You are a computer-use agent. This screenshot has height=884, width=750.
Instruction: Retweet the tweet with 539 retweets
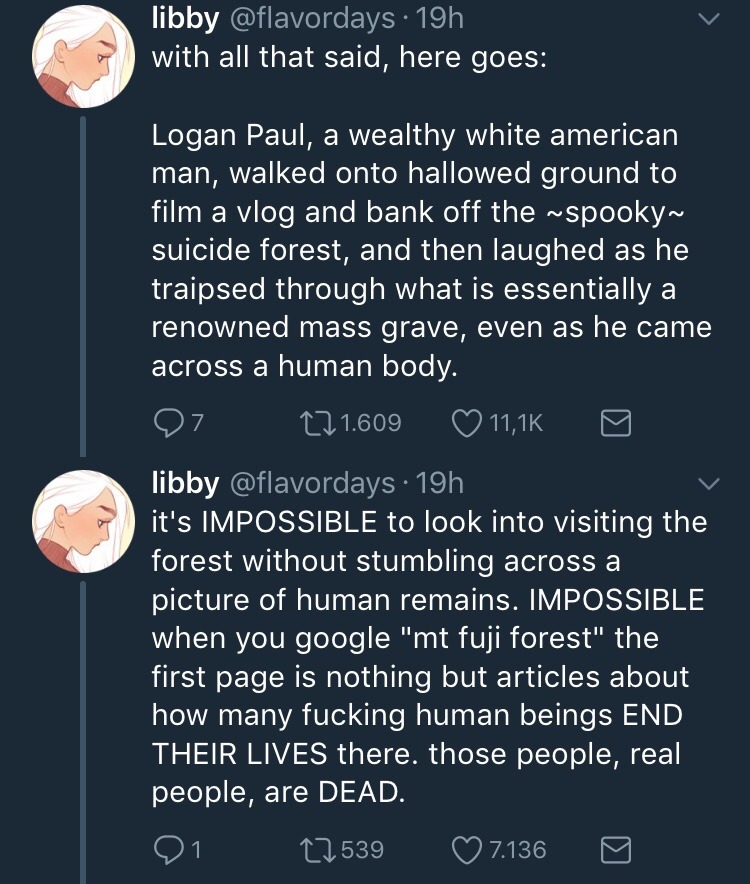pos(307,850)
